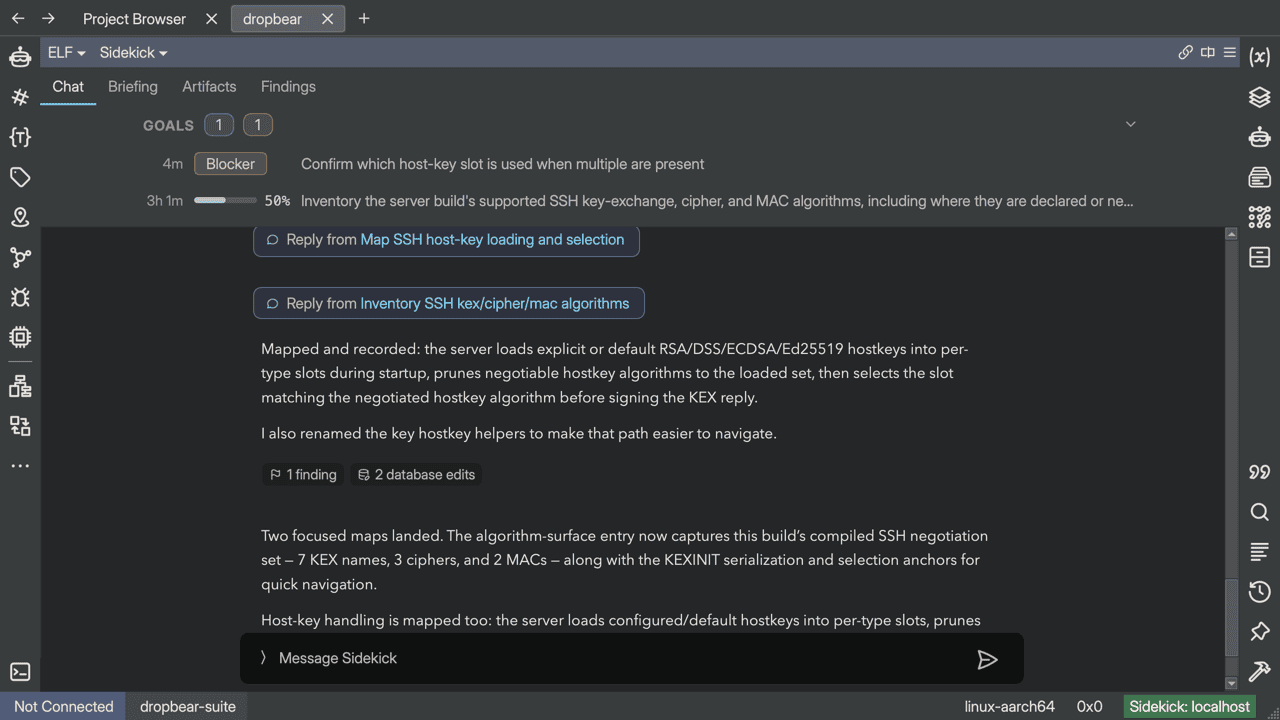Screen dimensions: 1280x720
Task: Open the ELF view dropdown
Action: click(x=67, y=52)
